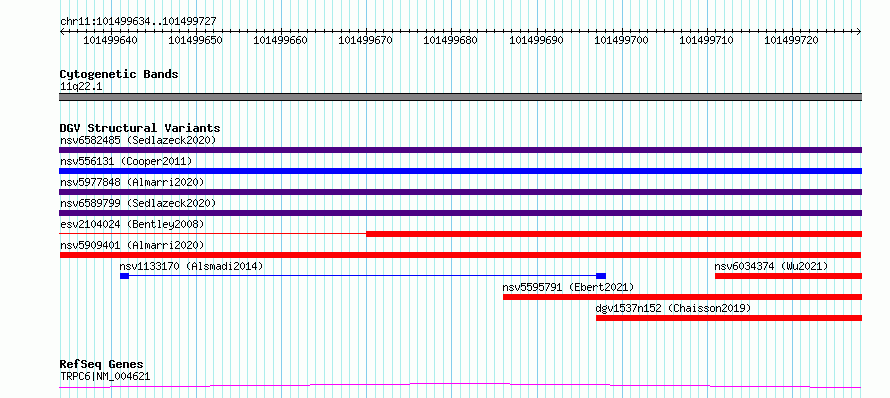Viewport: 890px width, 398px height.
Task: Click the nsv6589799 (Sedlazeck2020) label
Action: [x=138, y=203]
